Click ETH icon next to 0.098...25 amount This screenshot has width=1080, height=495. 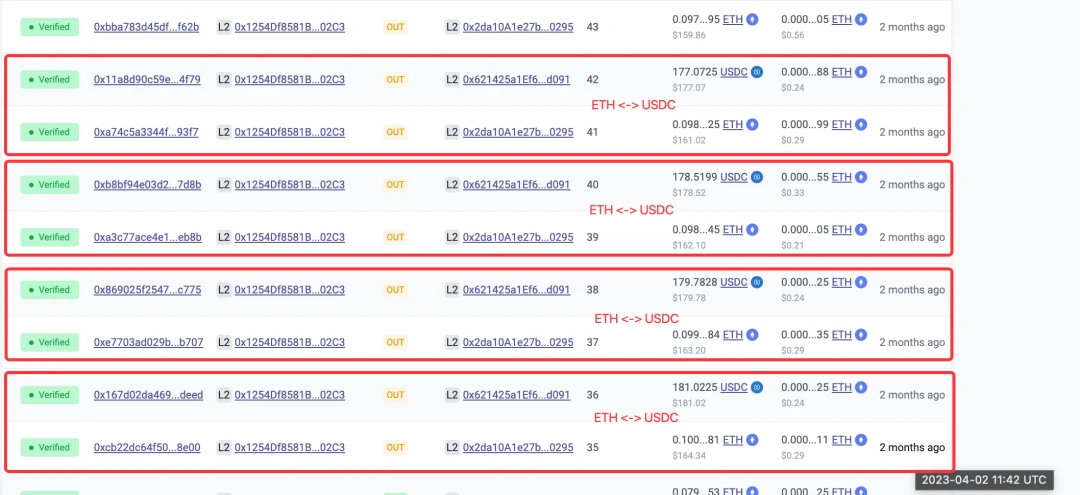[753, 125]
